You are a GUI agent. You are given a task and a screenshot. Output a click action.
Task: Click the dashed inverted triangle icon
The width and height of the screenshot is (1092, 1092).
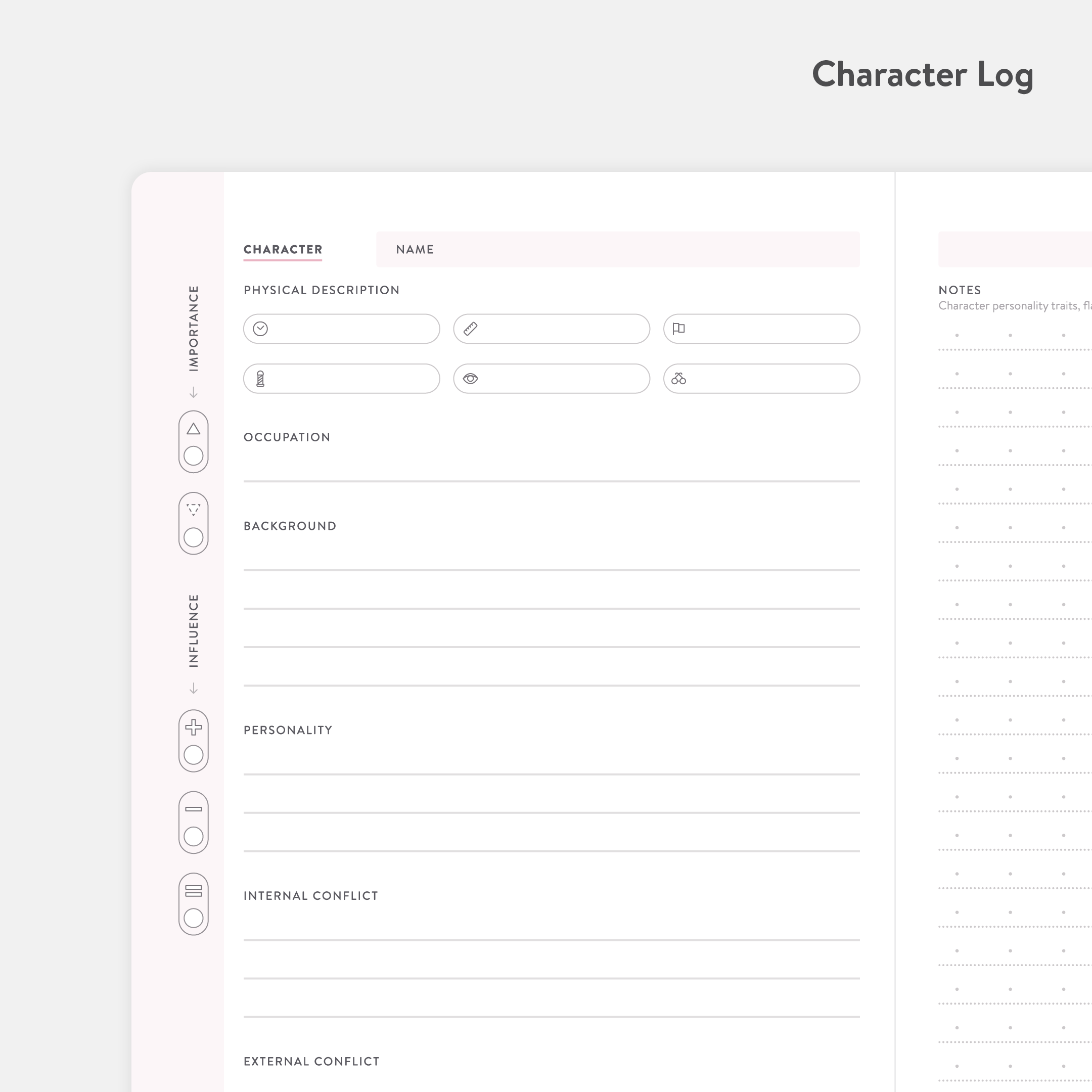pyautogui.click(x=193, y=510)
